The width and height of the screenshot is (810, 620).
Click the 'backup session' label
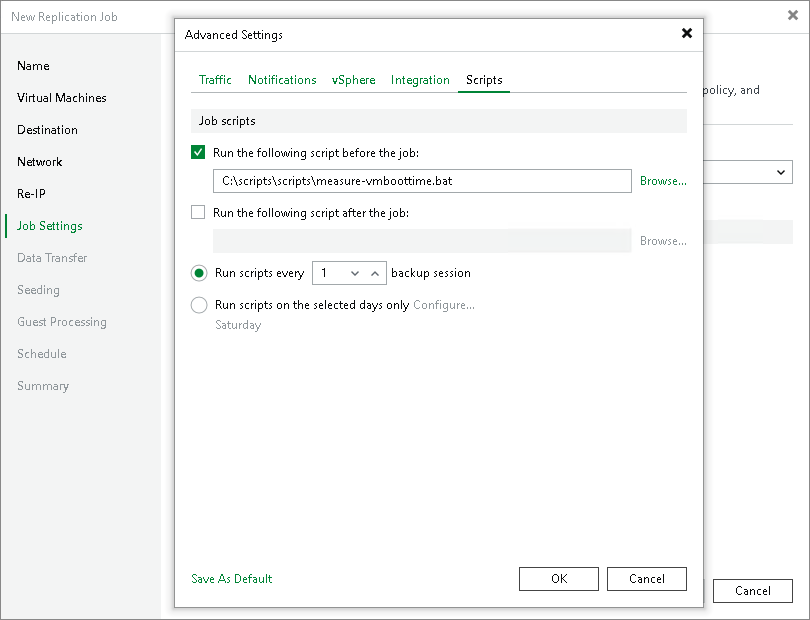point(431,273)
